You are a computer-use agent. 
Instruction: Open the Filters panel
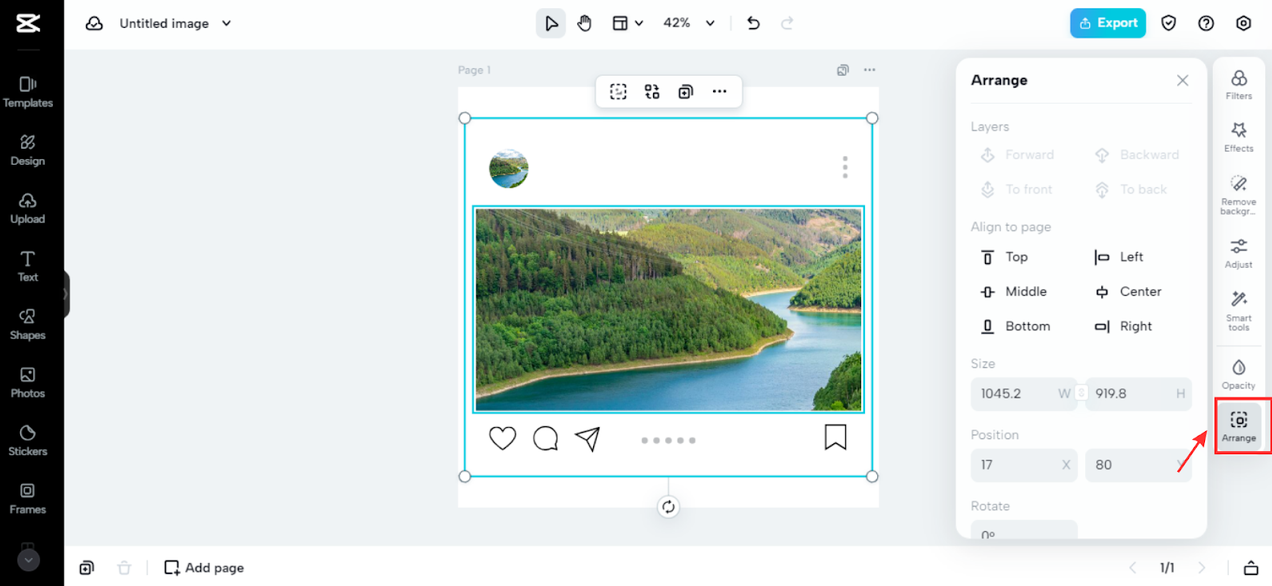[x=1238, y=85]
